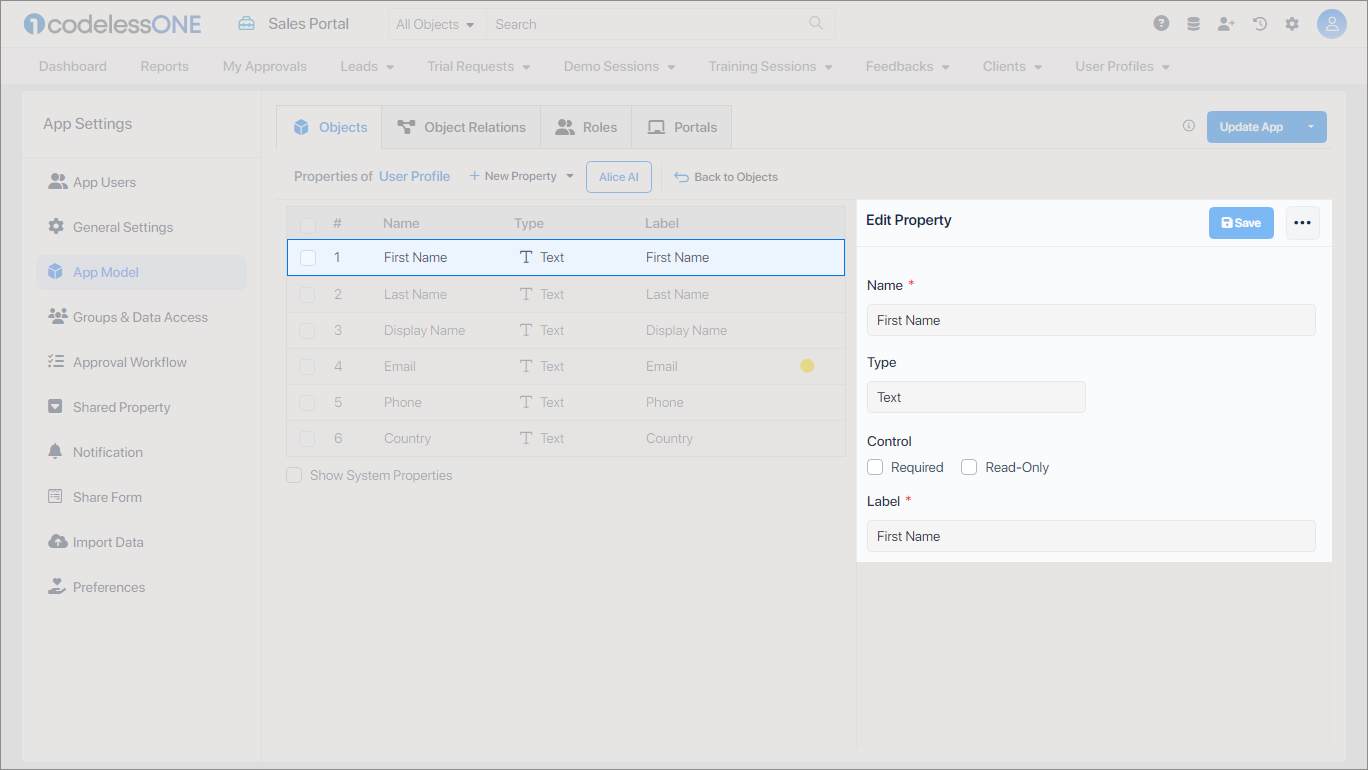Click the codelessONE logo
The image size is (1368, 770).
point(111,23)
